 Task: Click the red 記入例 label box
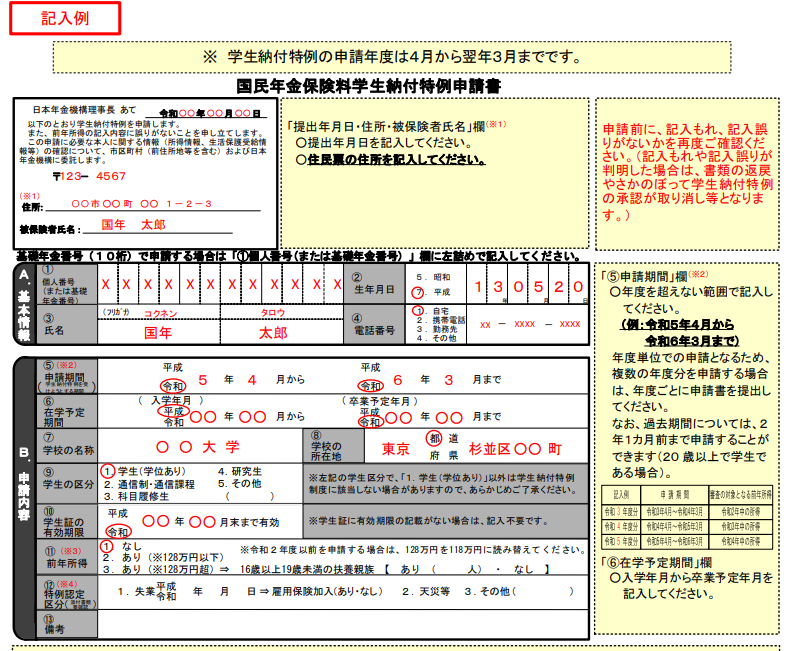[x=65, y=19]
